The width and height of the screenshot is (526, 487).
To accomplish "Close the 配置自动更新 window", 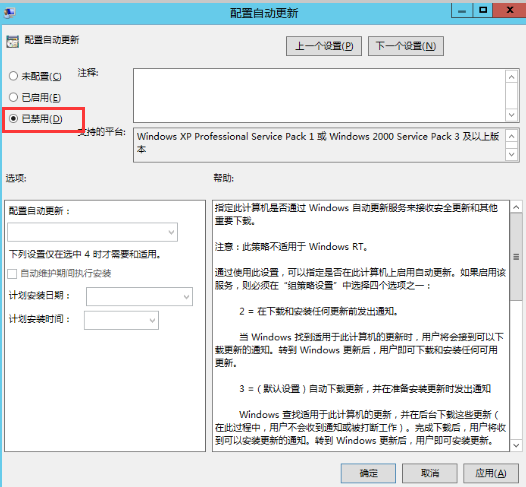I will [510, 10].
